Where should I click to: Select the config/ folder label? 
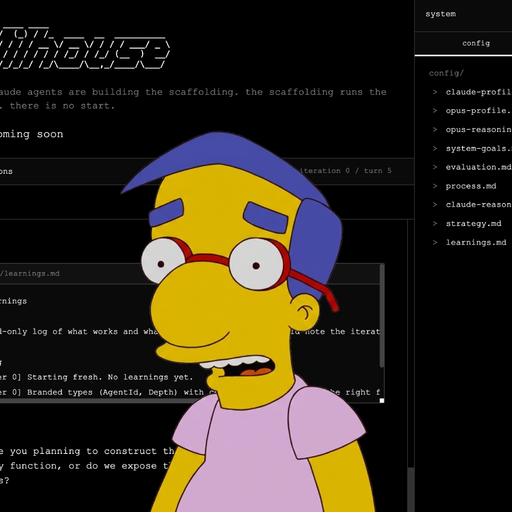[446, 73]
